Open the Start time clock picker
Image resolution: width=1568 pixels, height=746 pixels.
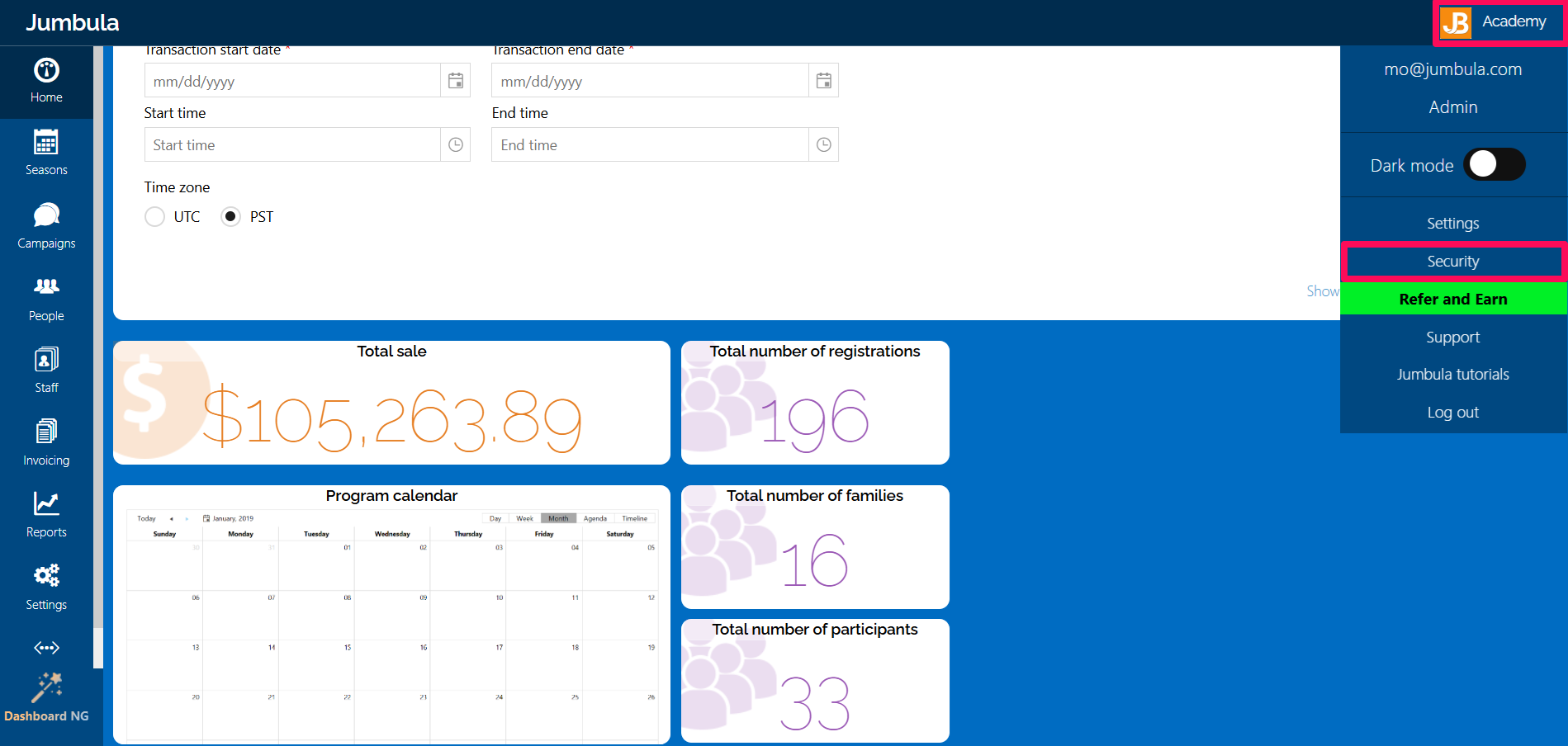point(456,144)
